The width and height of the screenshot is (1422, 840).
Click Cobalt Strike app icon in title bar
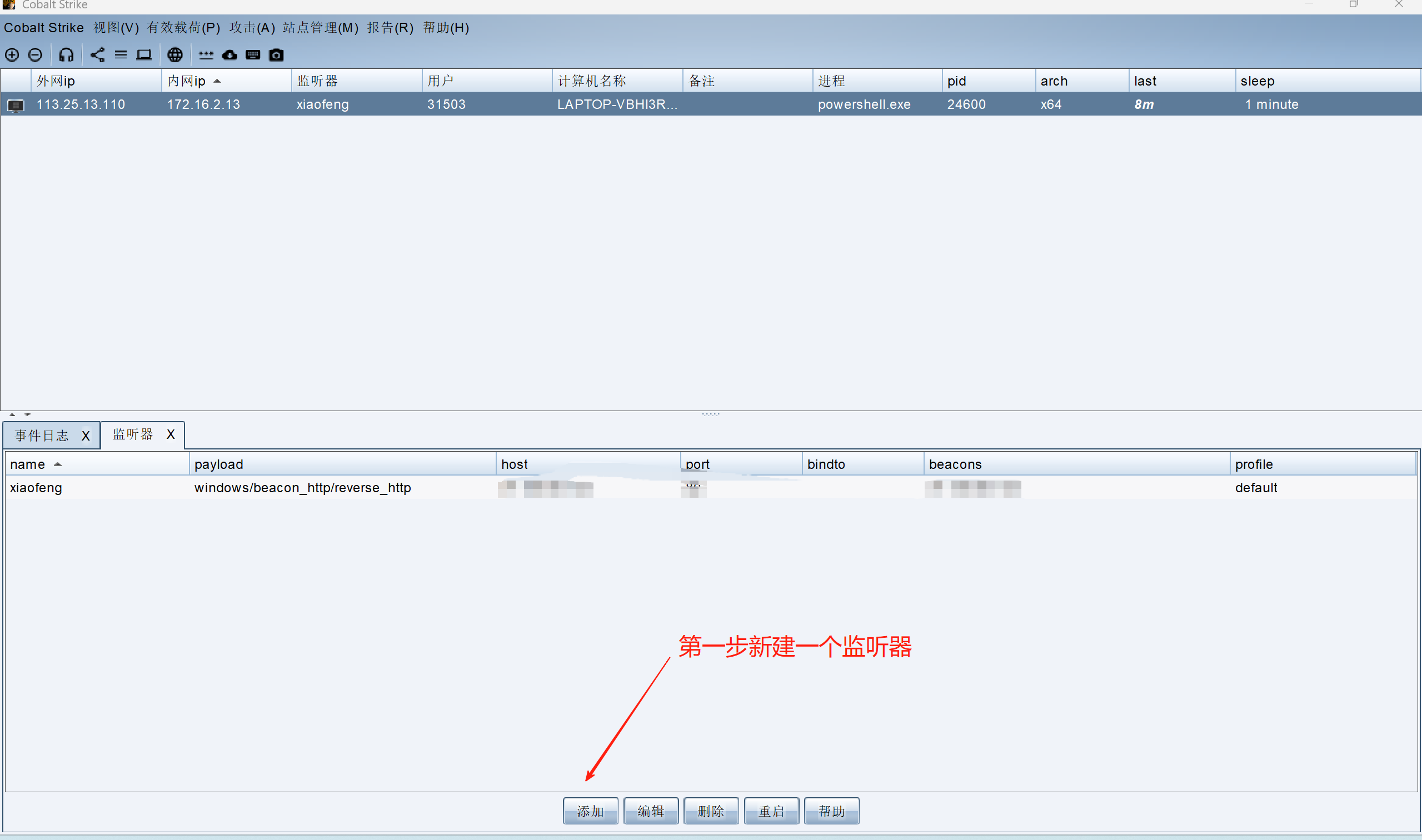tap(9, 4)
